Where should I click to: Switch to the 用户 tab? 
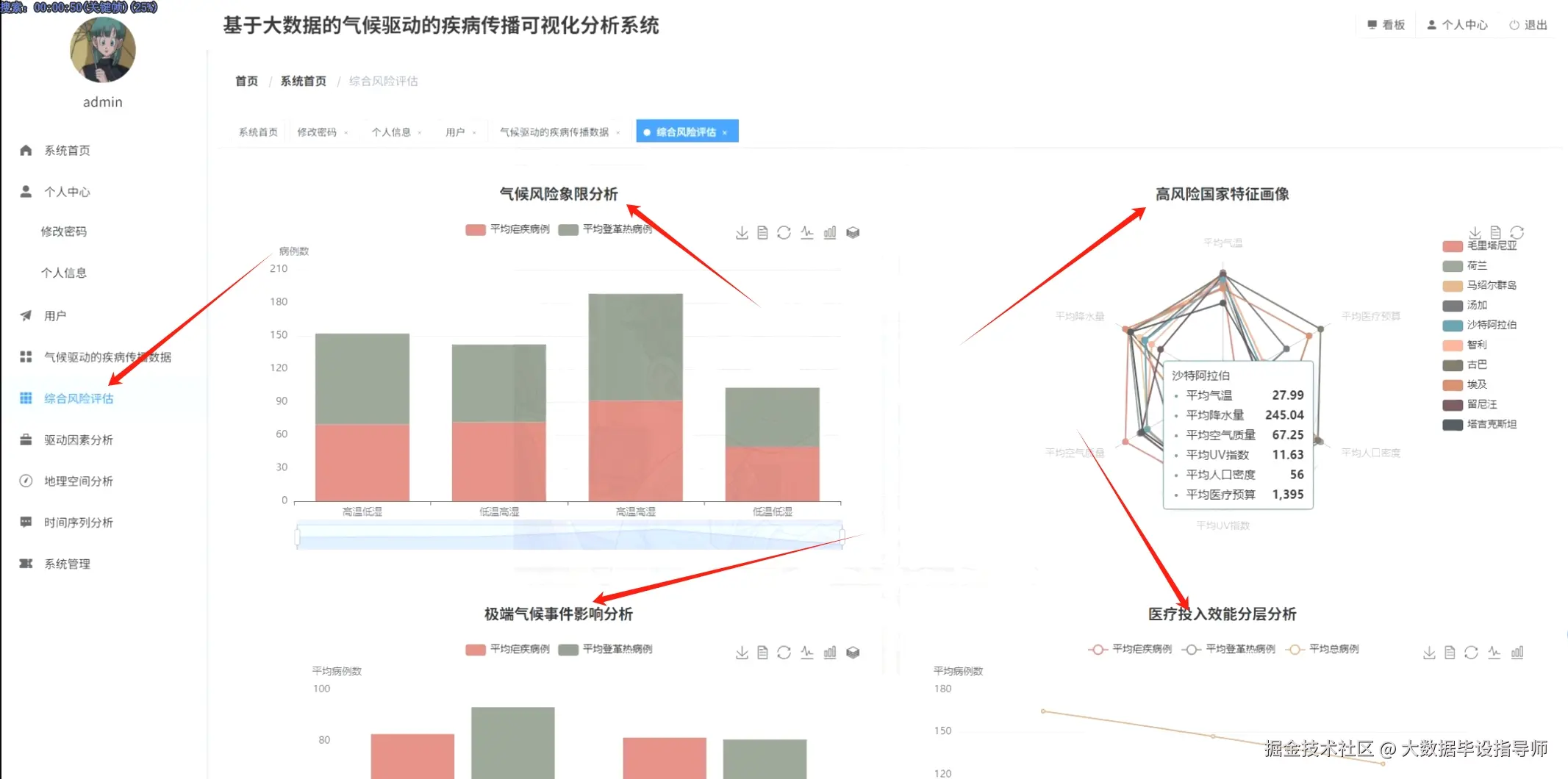(x=455, y=132)
